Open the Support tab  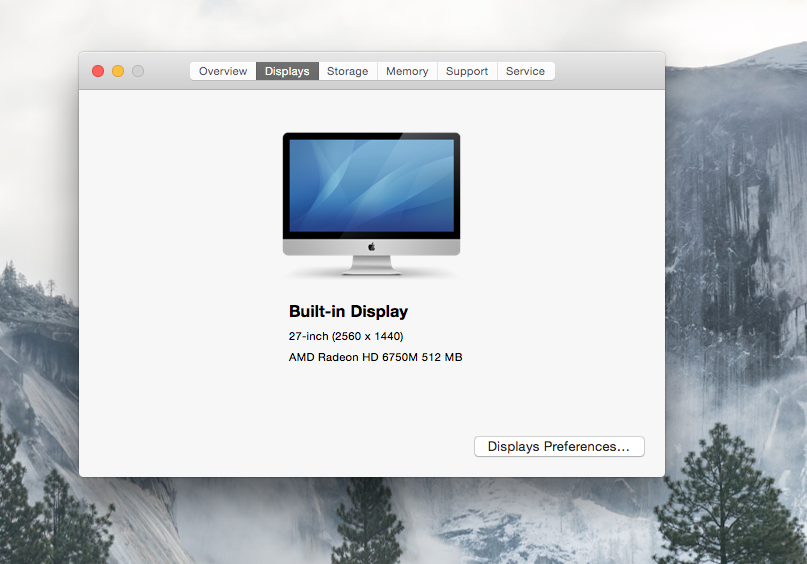[x=467, y=71]
